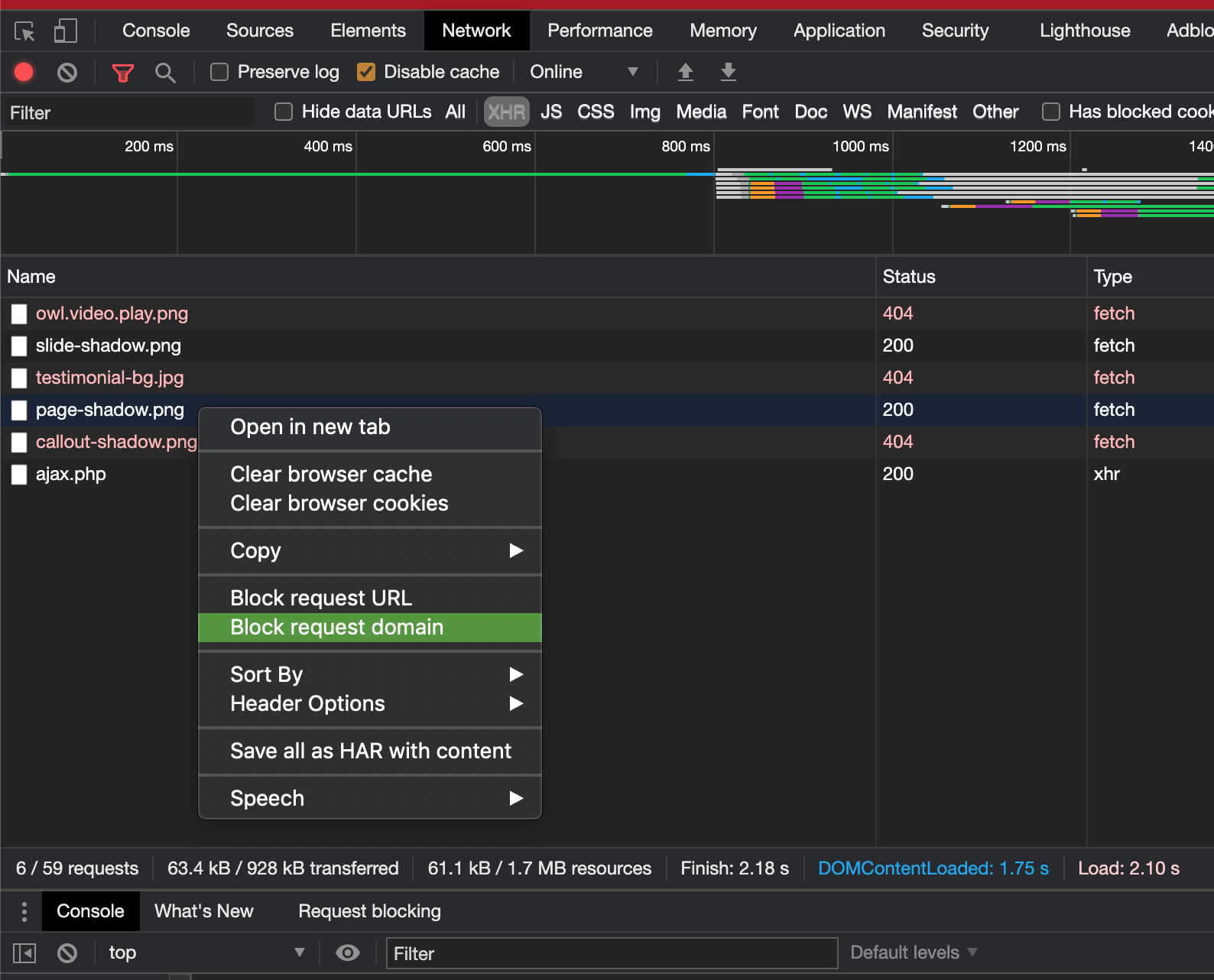Stop recording network log

tap(24, 72)
